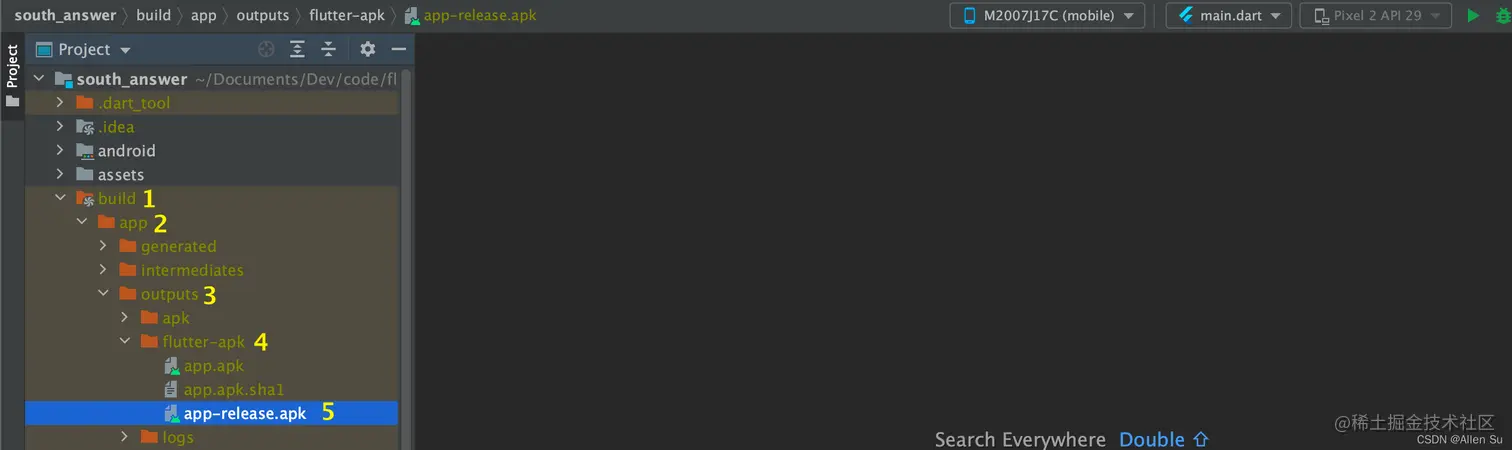Open the M2007J17C (mobile) device dropdown
The width and height of the screenshot is (1512, 450).
(x=1047, y=16)
